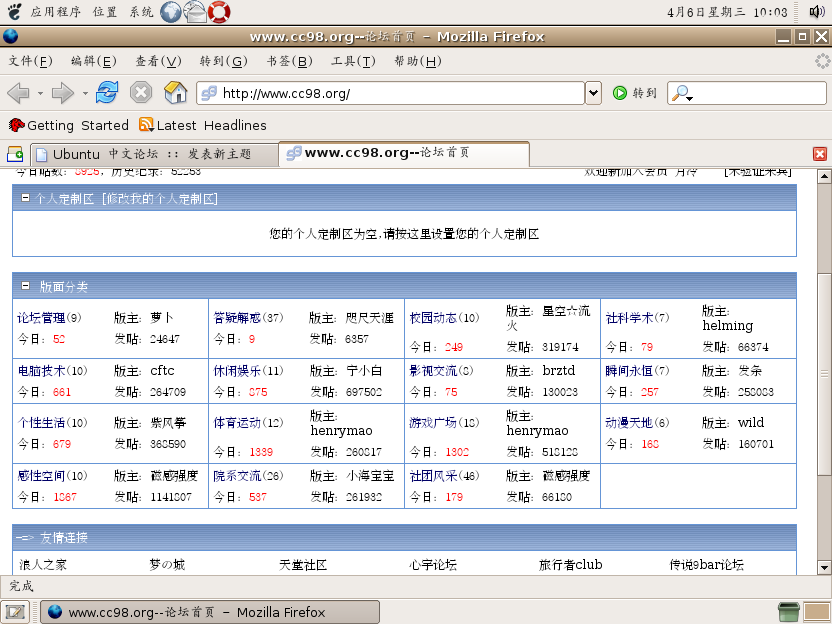Screen dimensions: 832x624
Task: Open 校园动态 forum category link
Action: 433,318
